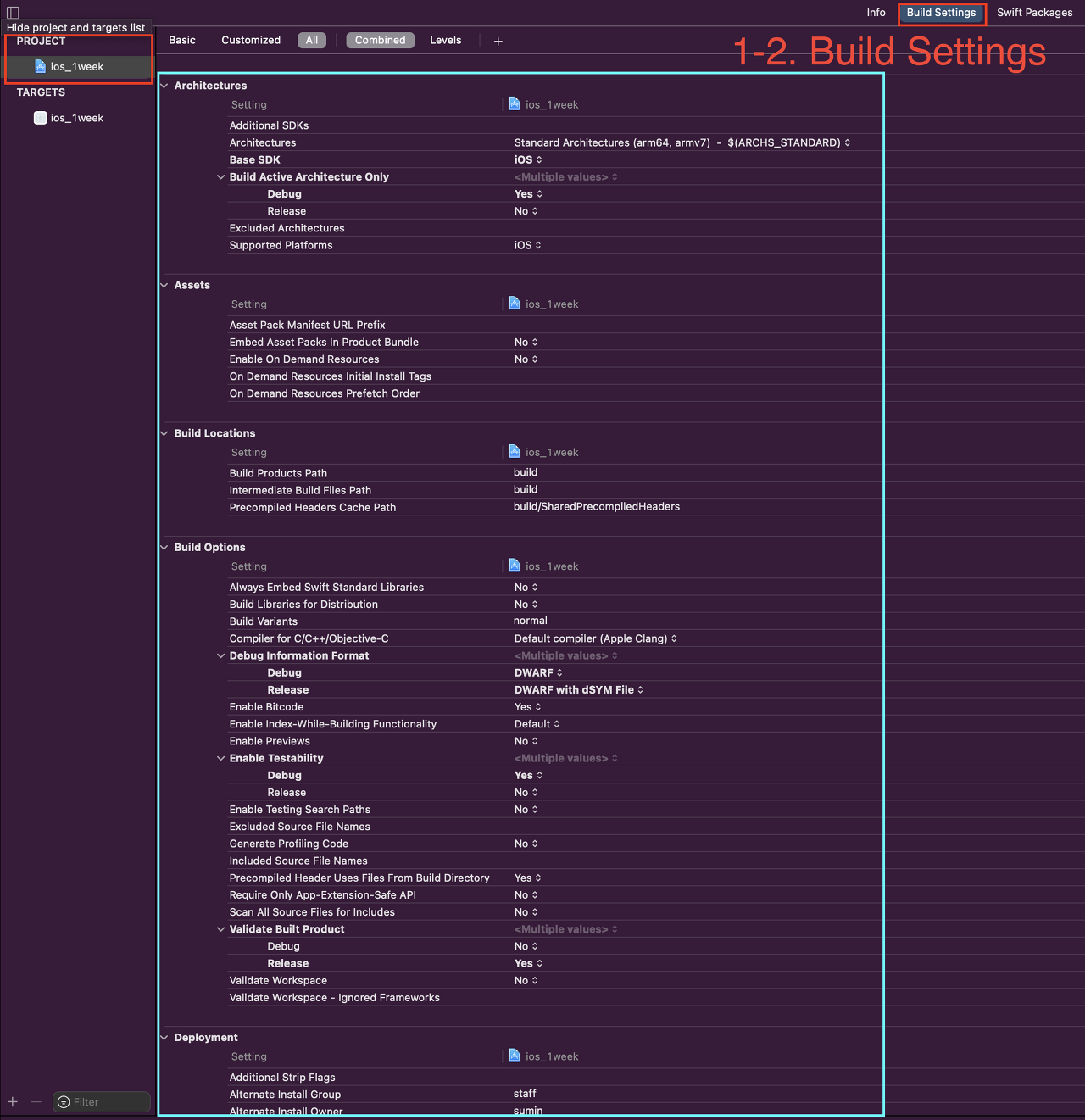Change Debug Information Format Release value
Viewport: 1085px width, 1120px height.
click(x=579, y=690)
